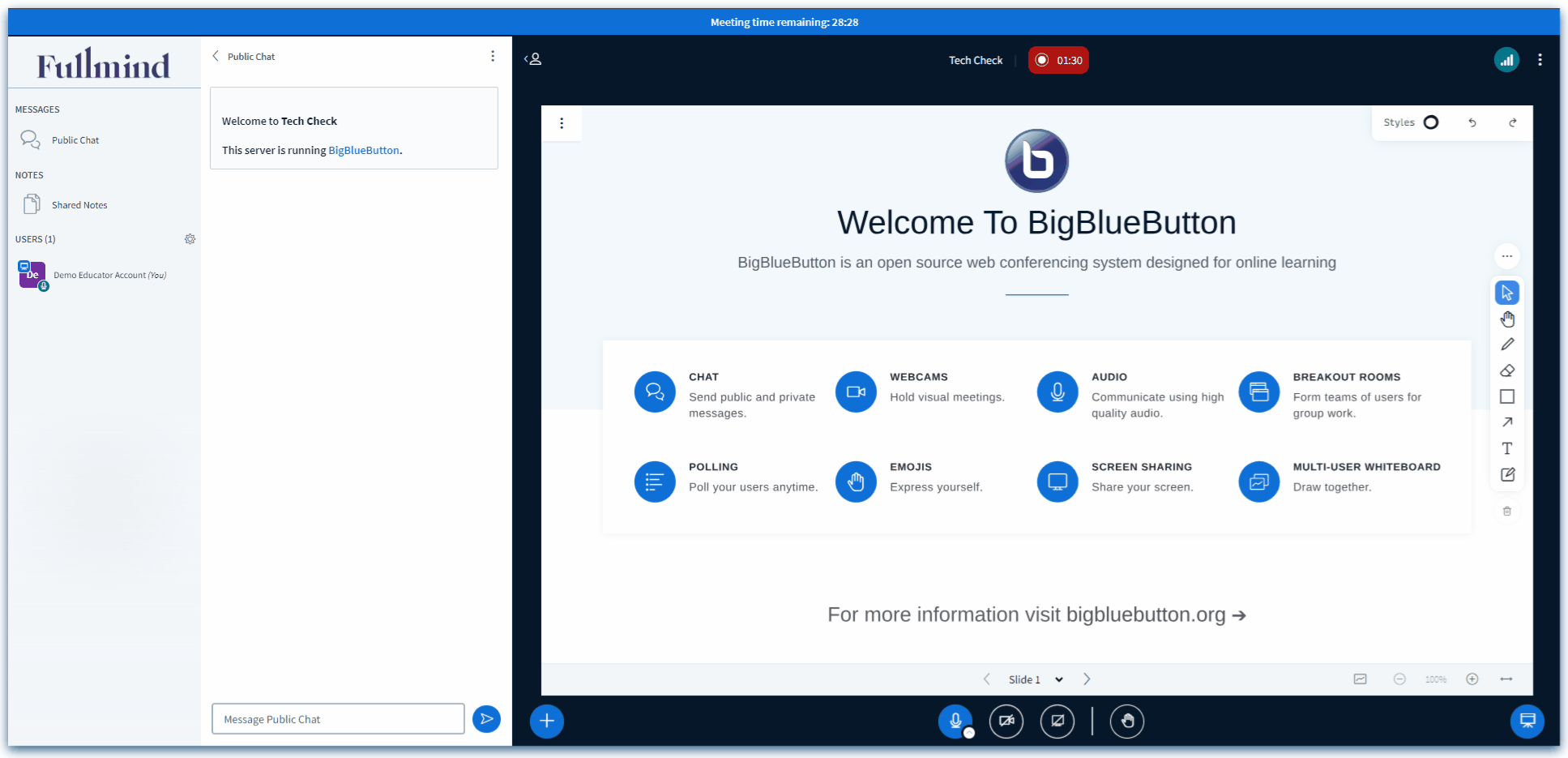The width and height of the screenshot is (1568, 758).
Task: Zoom in the presentation
Action: pos(1472,679)
